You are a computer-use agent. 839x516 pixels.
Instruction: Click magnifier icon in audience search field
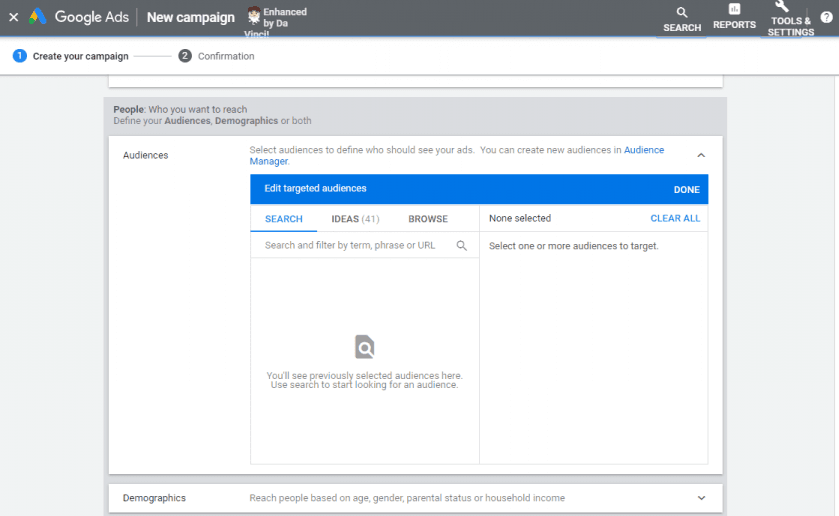462,246
